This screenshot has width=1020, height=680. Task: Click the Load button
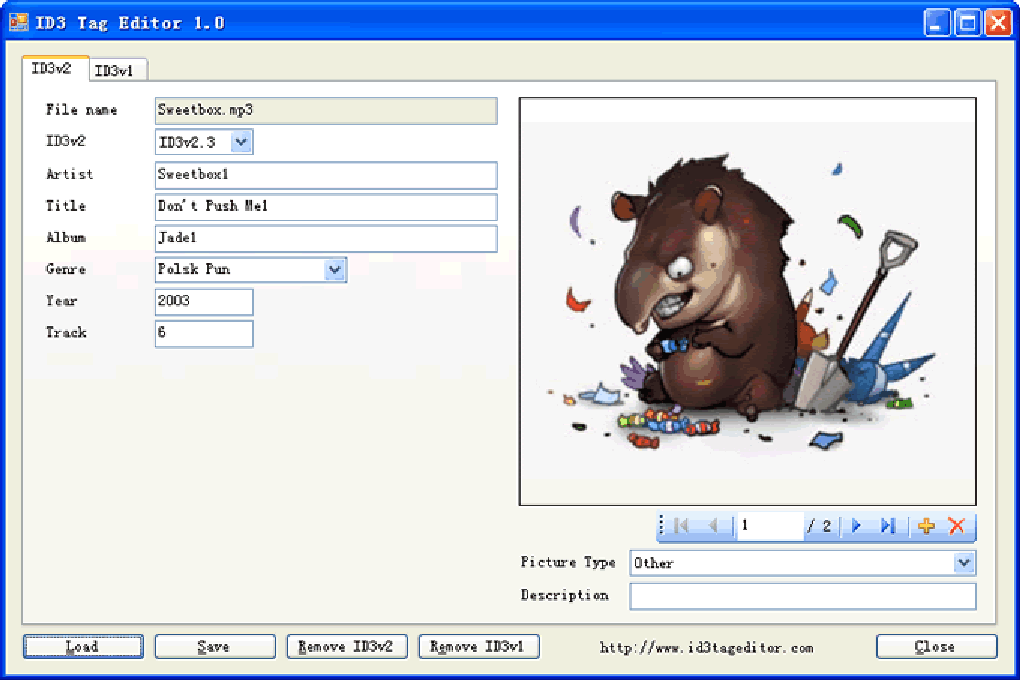[x=83, y=647]
